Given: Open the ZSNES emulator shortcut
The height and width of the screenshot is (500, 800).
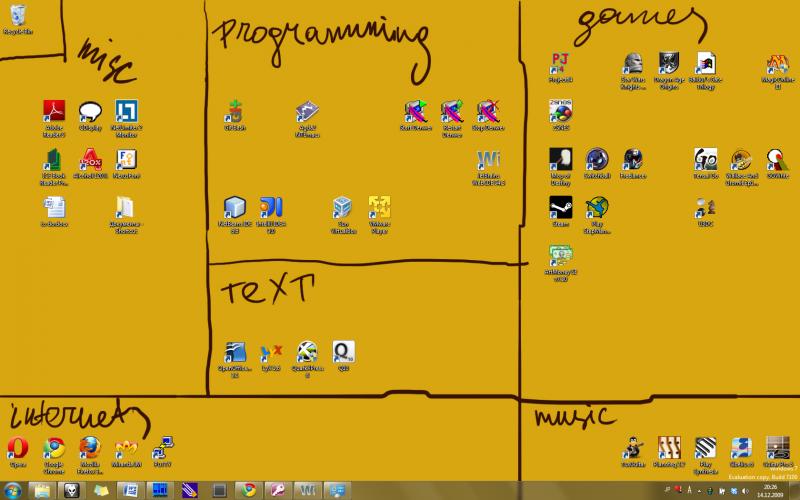Looking at the screenshot, I should 560,111.
